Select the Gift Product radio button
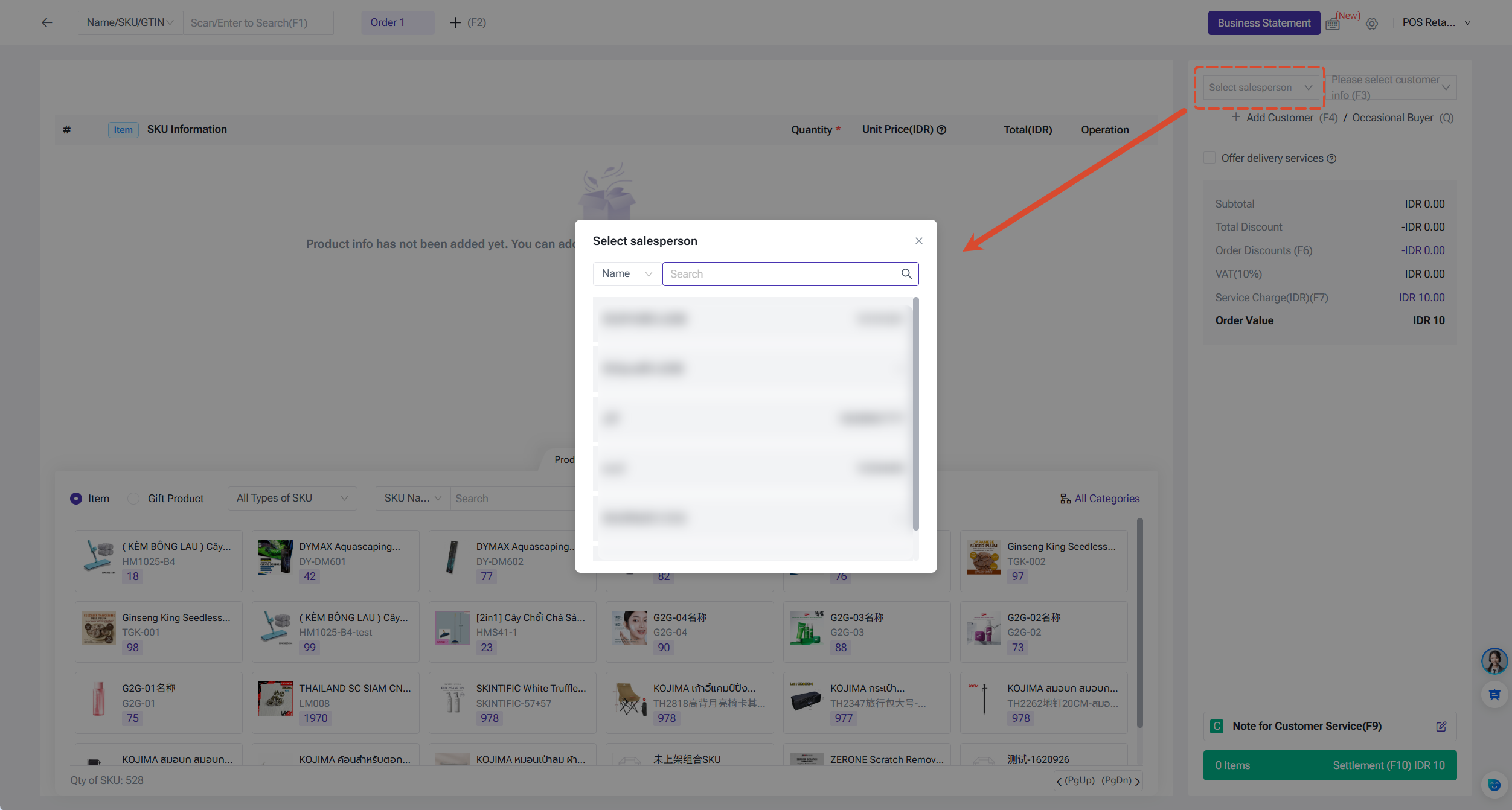Viewport: 1512px width, 810px height. 134,499
